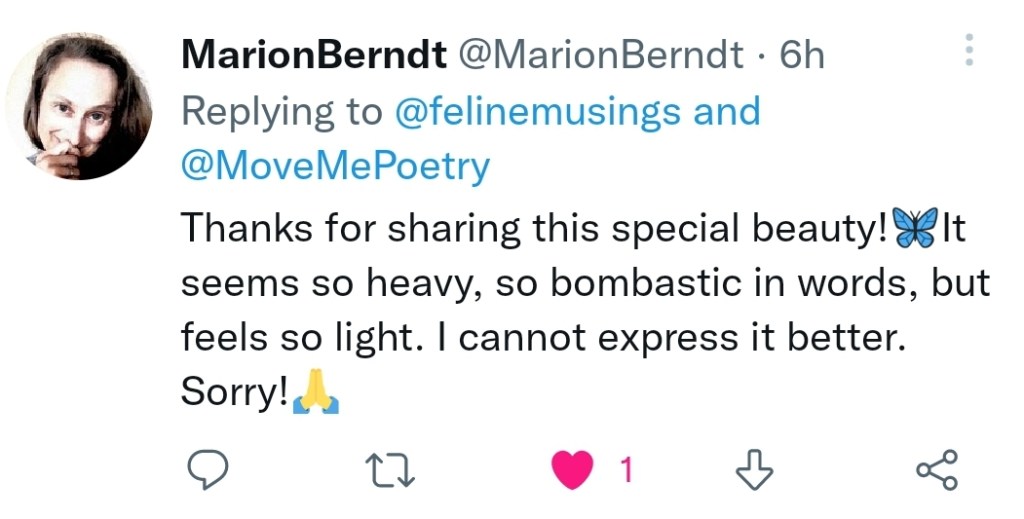Click the praying hands emoji

(x=316, y=395)
